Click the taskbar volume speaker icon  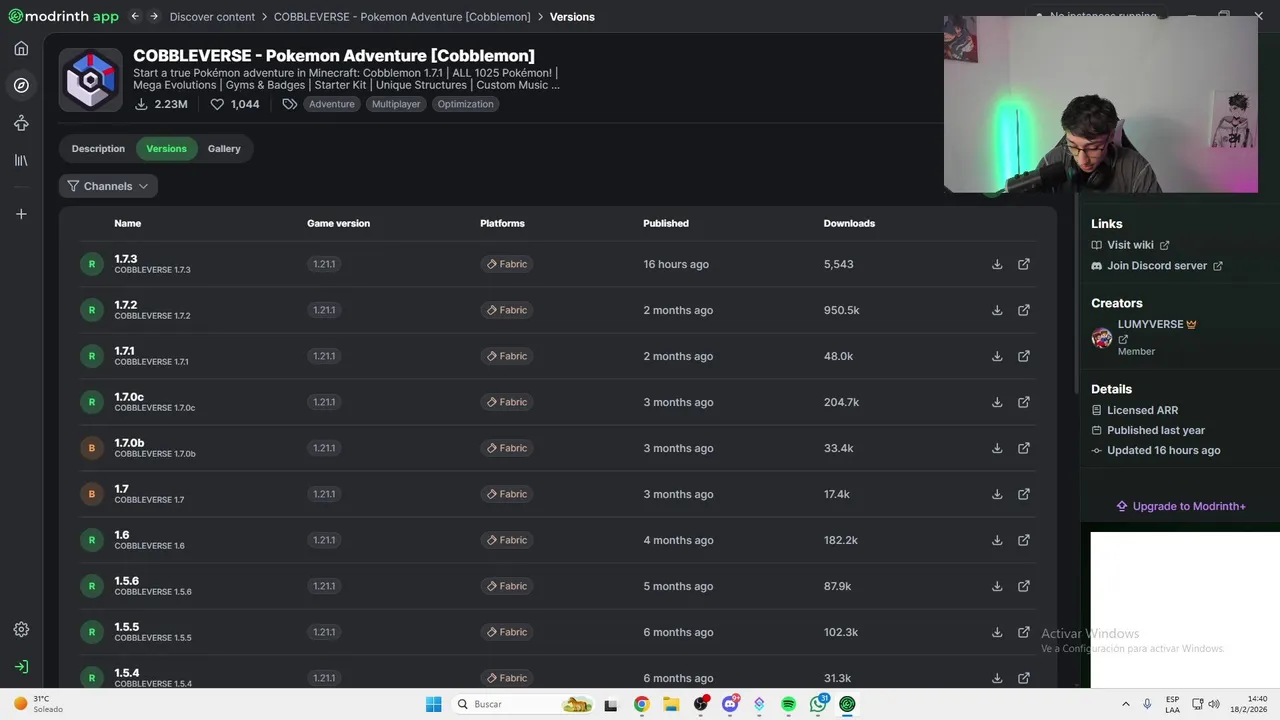(x=1214, y=704)
